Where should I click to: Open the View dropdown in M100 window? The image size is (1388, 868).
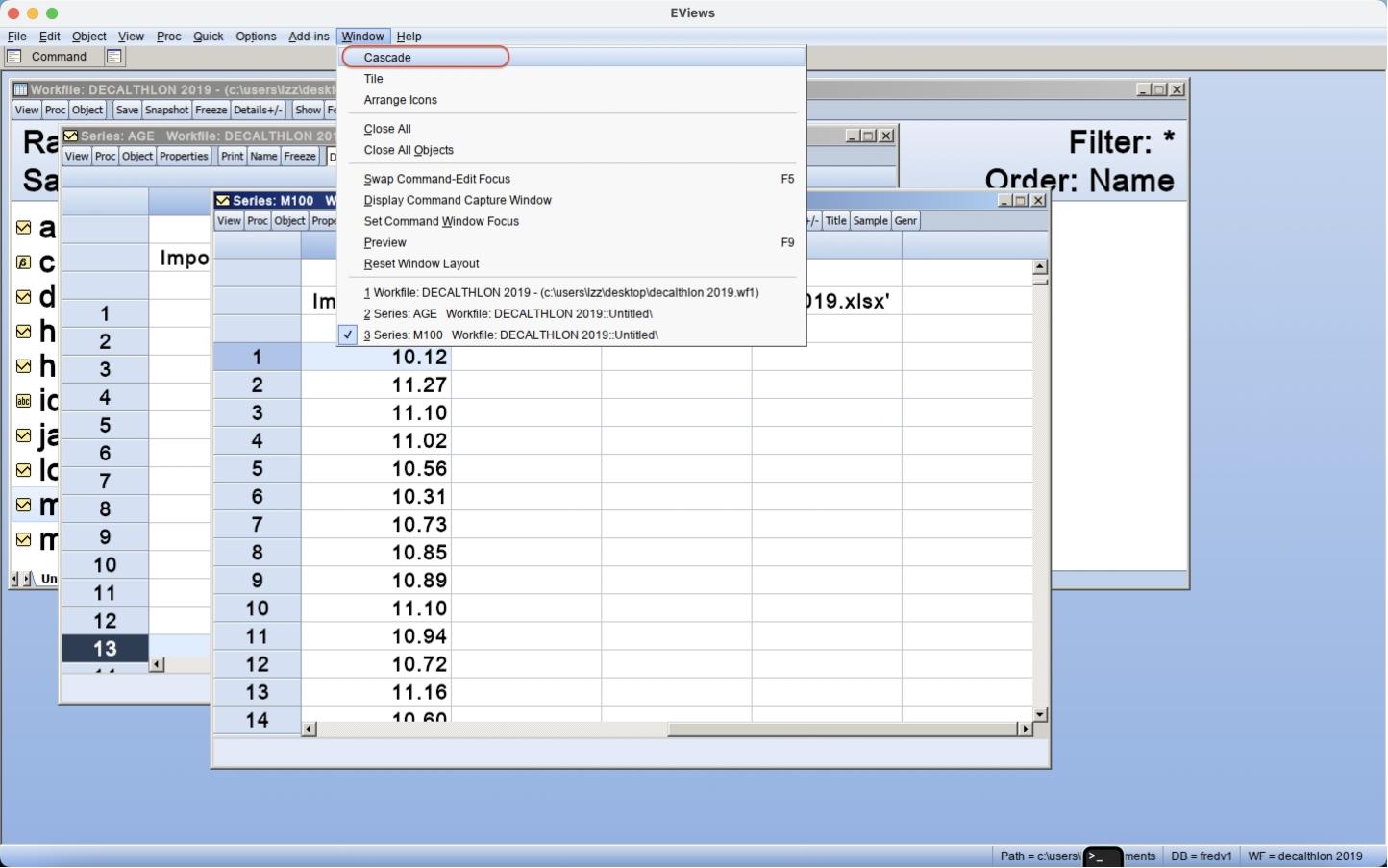click(229, 221)
